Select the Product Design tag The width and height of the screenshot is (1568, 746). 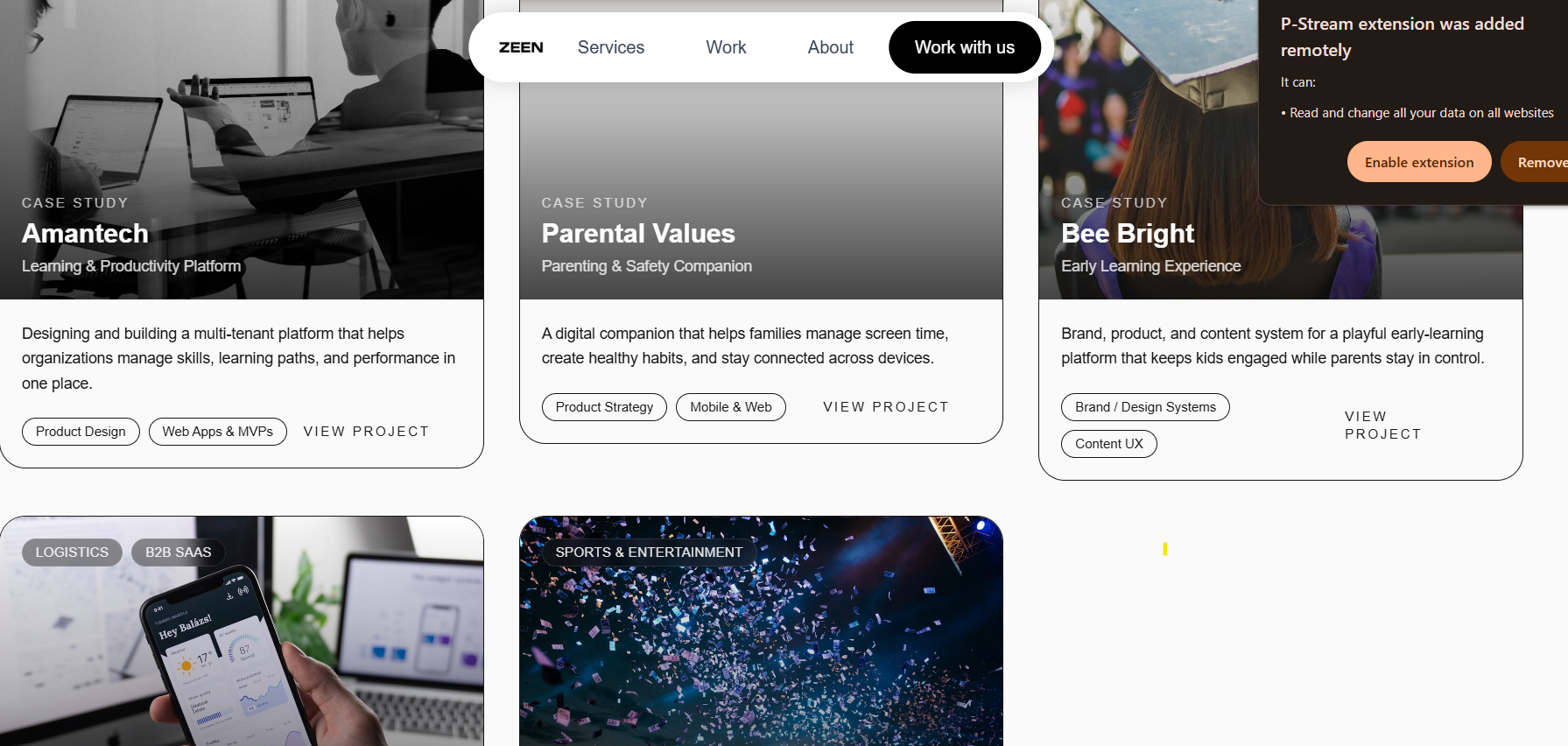(x=81, y=432)
